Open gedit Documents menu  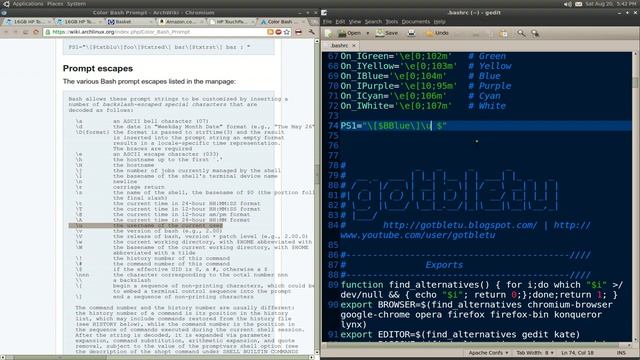(x=416, y=22)
